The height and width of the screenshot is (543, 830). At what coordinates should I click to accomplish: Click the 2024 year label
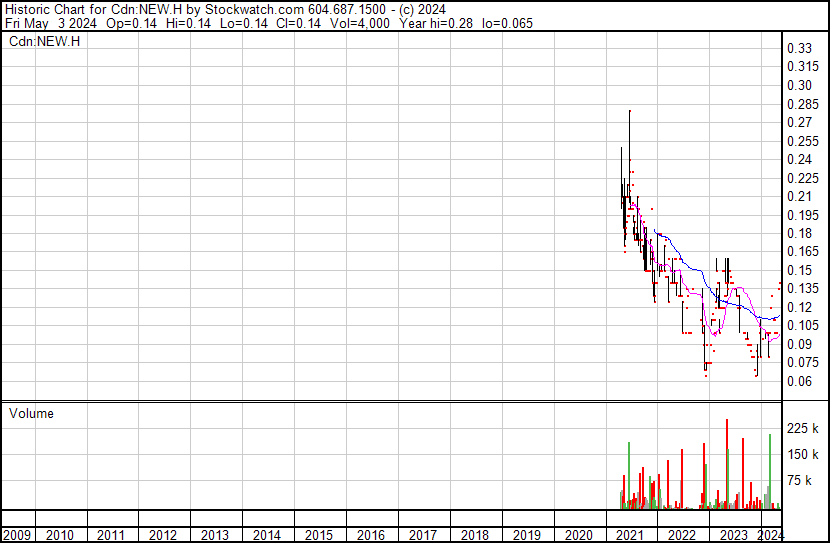click(771, 535)
